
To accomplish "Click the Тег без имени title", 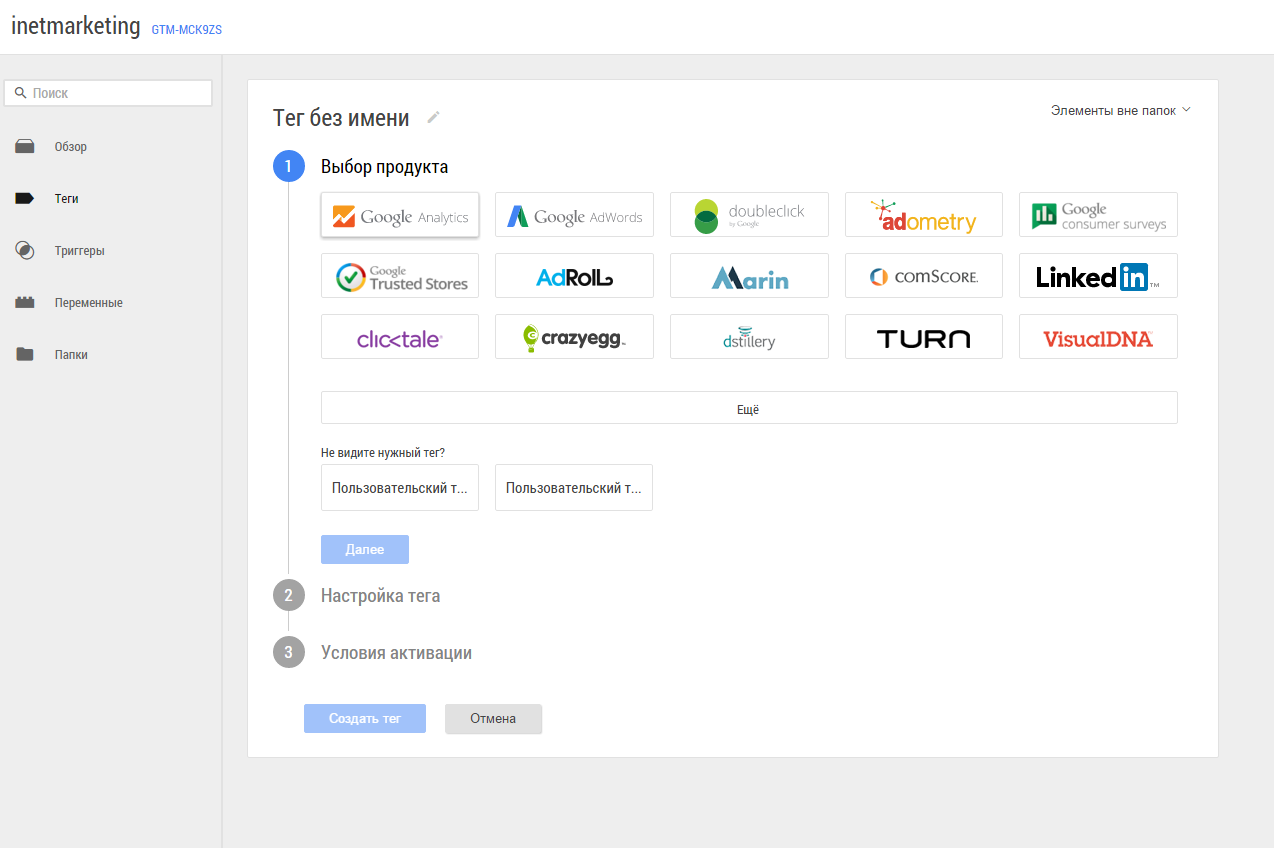I will (341, 118).
